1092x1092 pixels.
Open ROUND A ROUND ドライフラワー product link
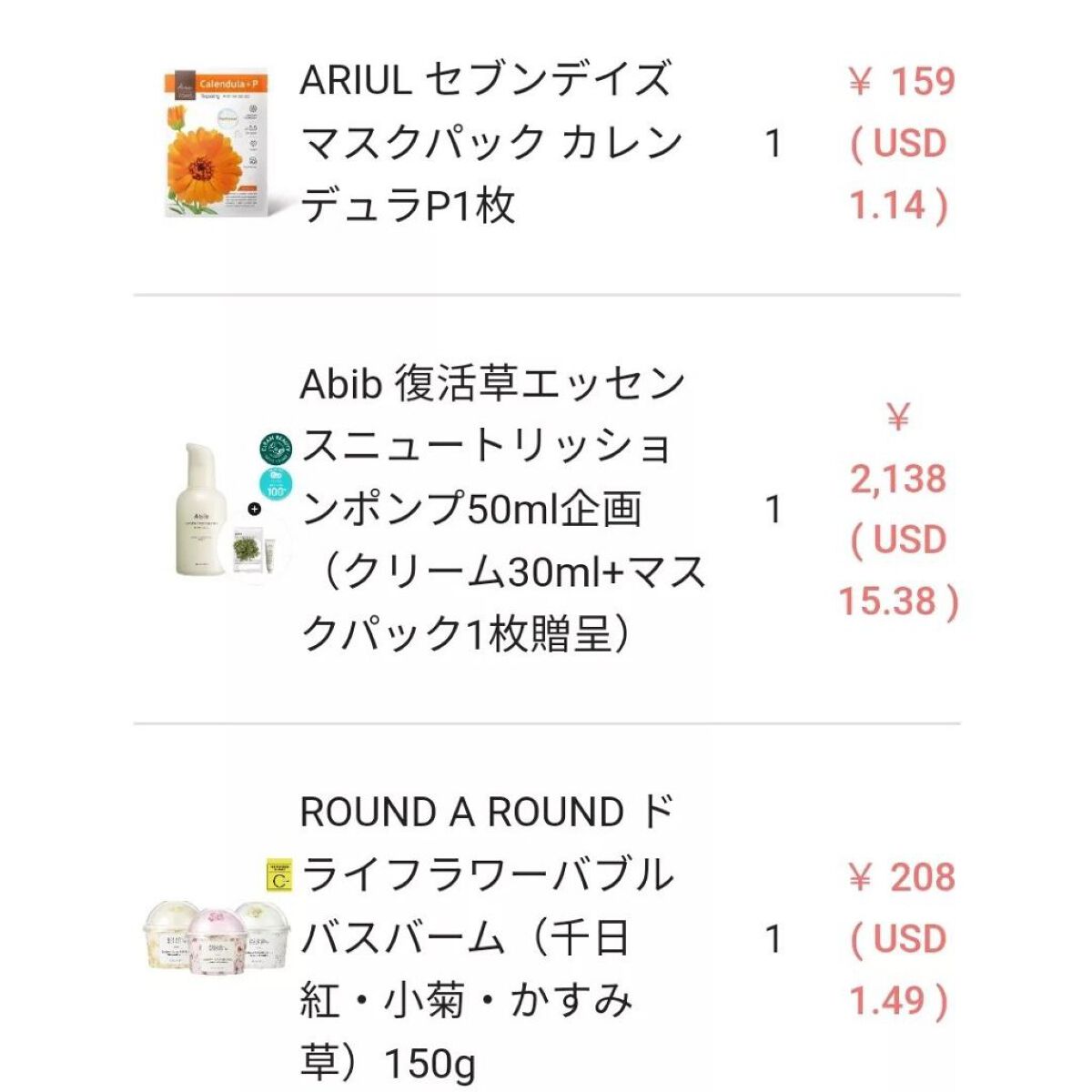pos(487,937)
